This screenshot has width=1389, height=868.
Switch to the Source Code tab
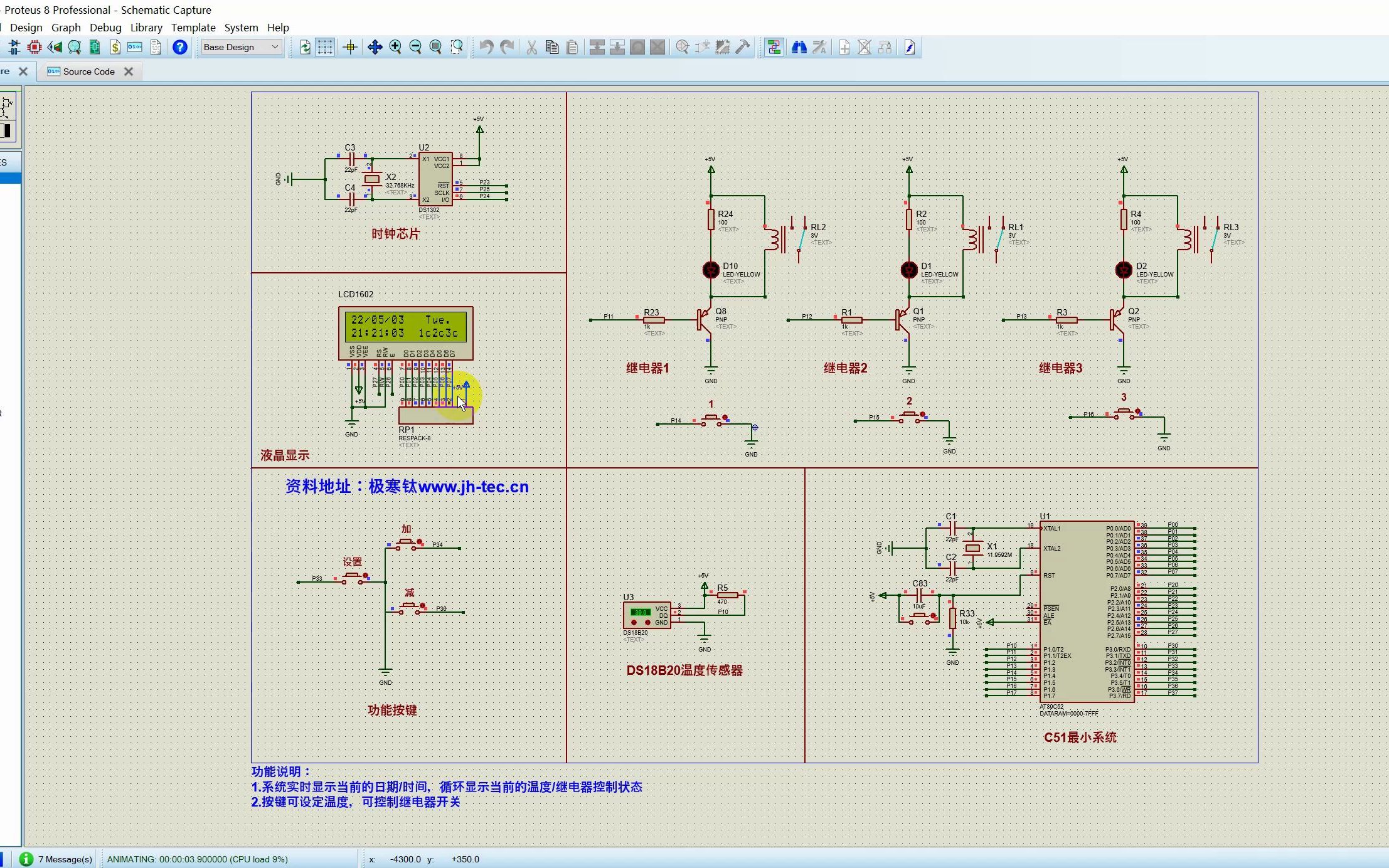point(88,71)
